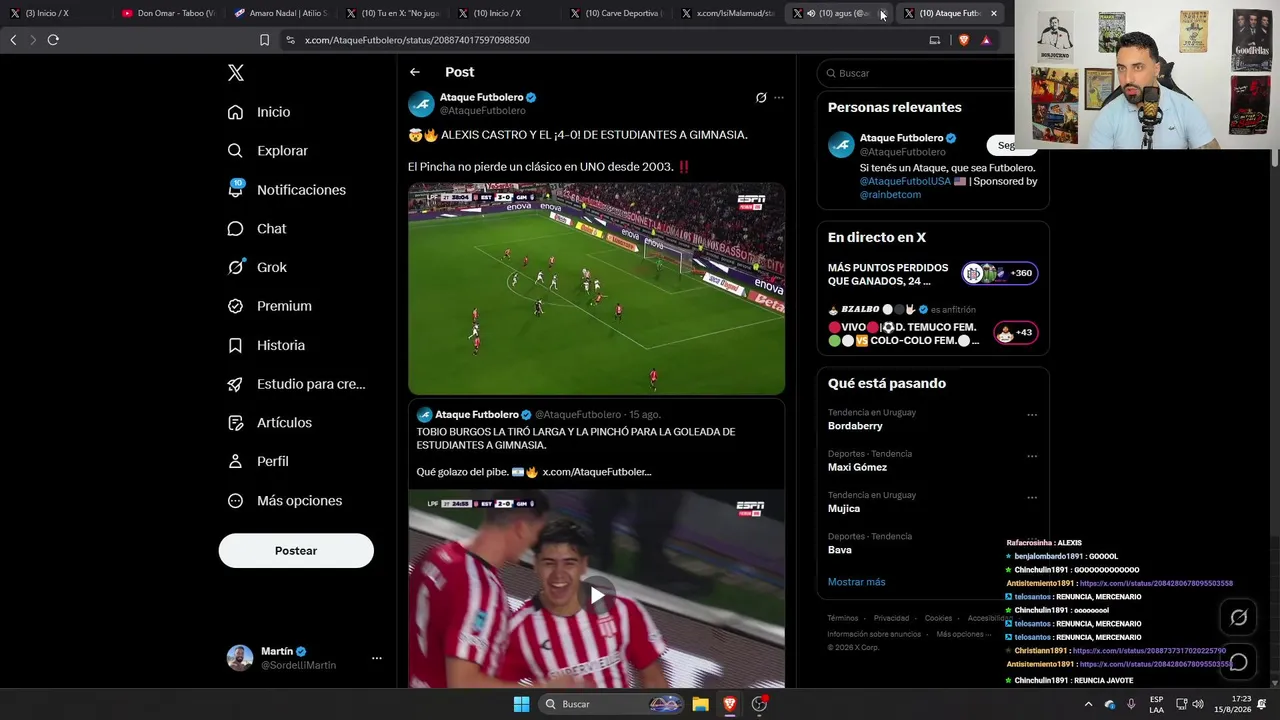Open the Estudiantes goal video thumbnail
Viewport: 1280px width, 720px height.
coord(596,289)
